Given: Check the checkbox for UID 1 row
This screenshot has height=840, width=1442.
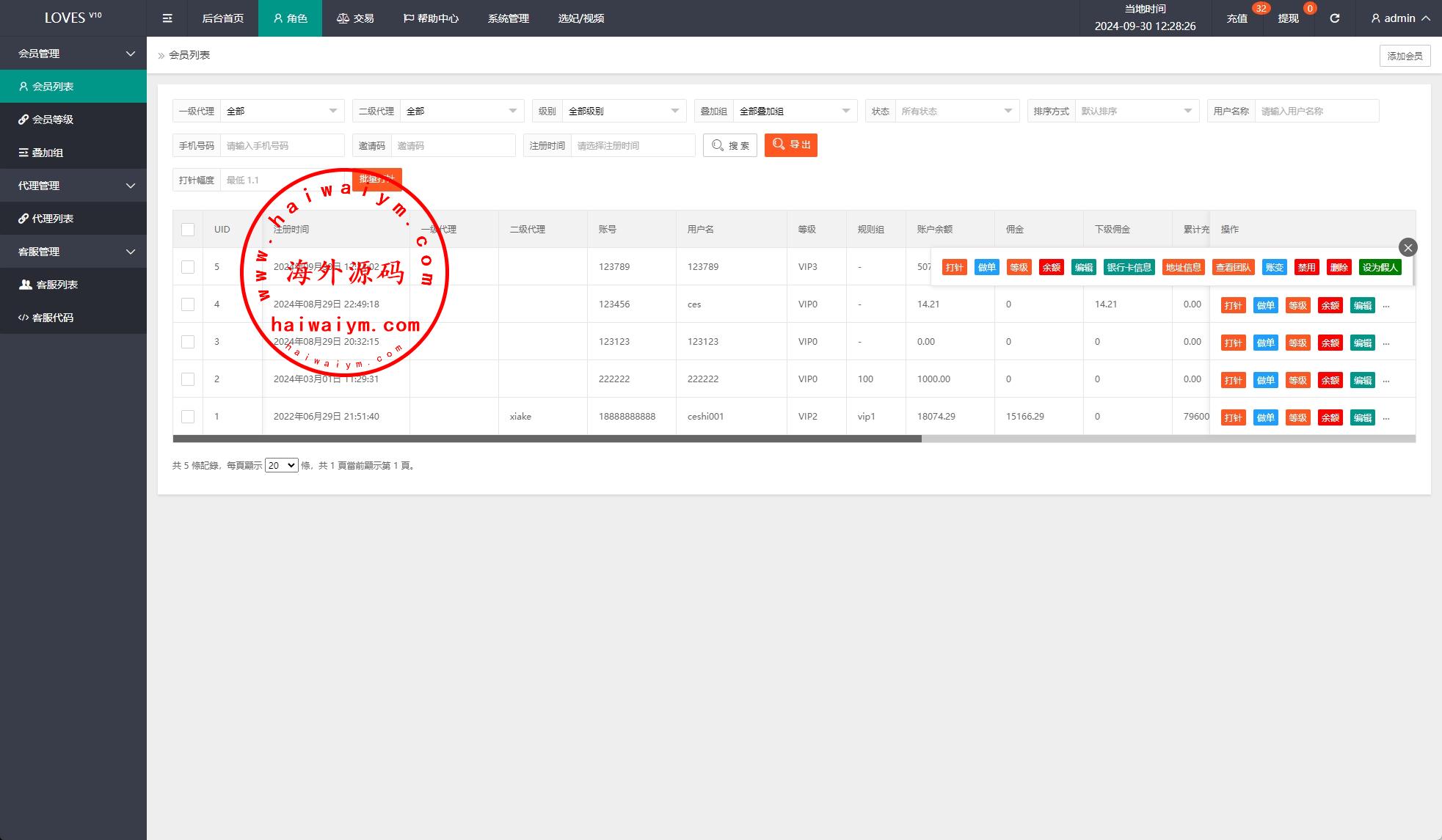Looking at the screenshot, I should [188, 417].
